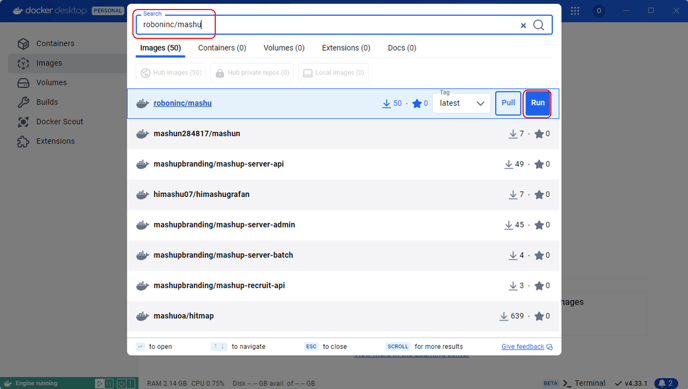This screenshot has width=688, height=389.
Task: Click the Pull button for roboninc/mashu
Action: [x=508, y=103]
